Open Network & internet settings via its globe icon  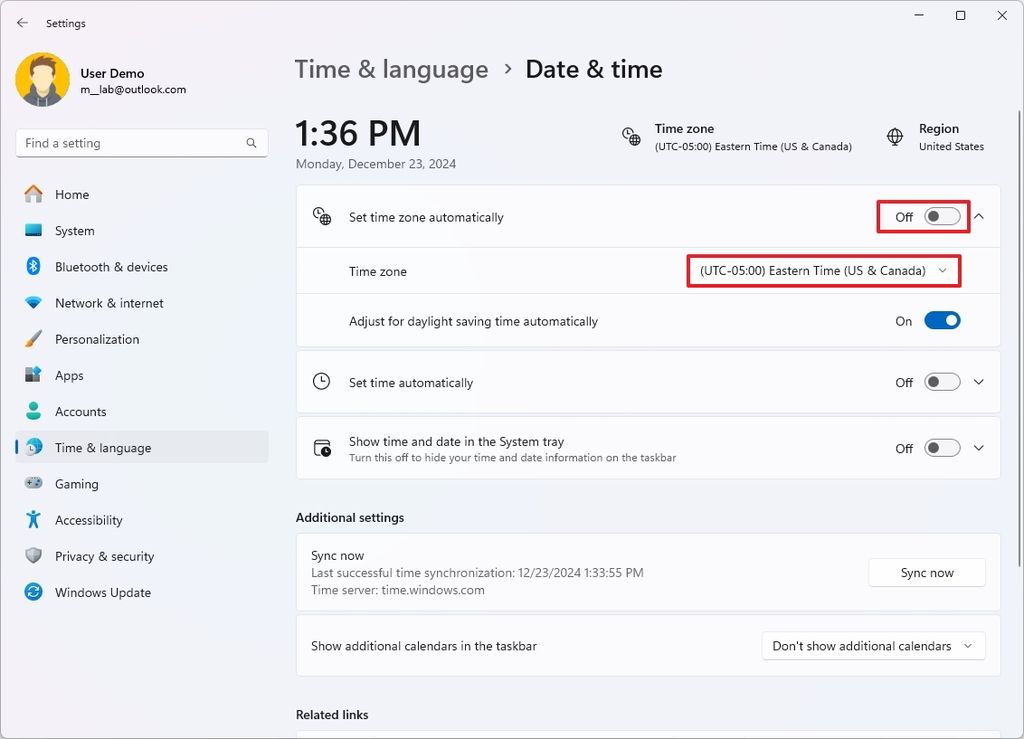[x=32, y=303]
